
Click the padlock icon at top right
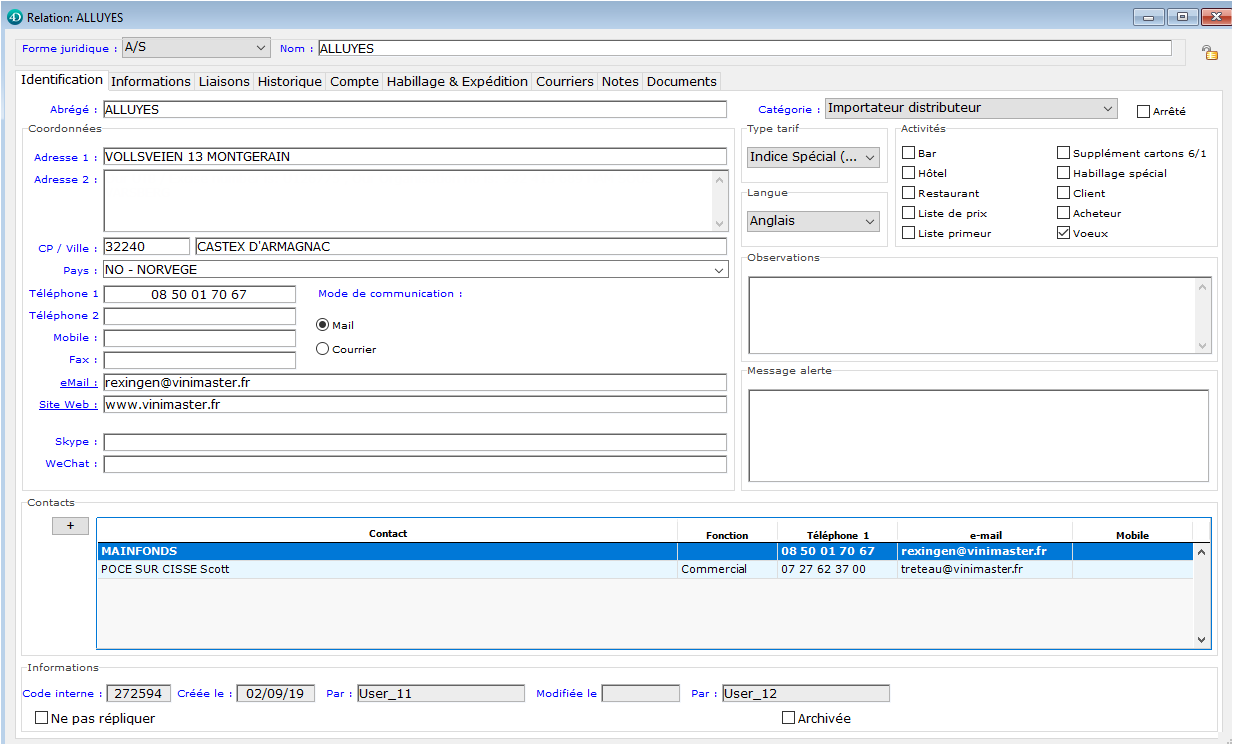tap(1209, 53)
